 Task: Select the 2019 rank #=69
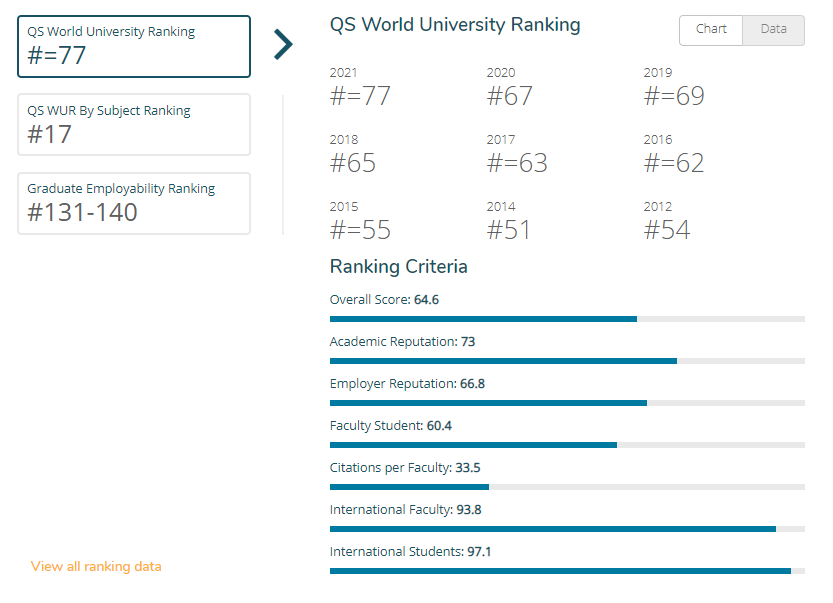(674, 96)
